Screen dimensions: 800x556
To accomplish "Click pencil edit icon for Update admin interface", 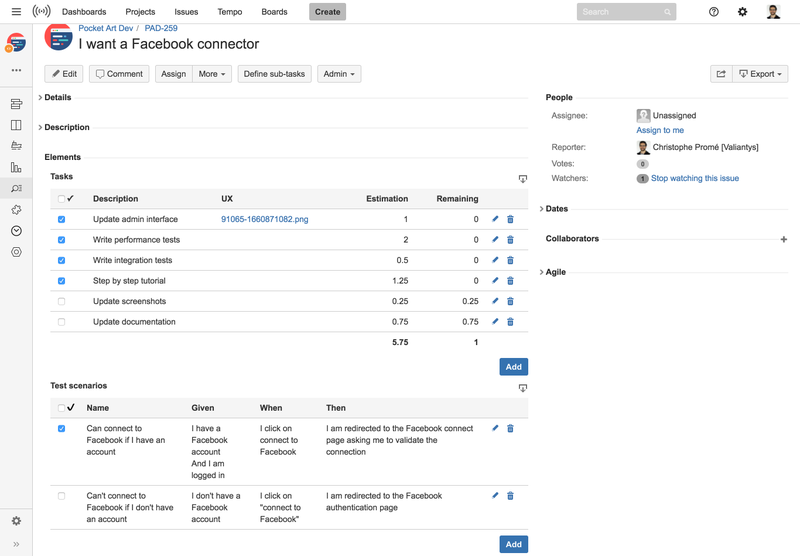I will [495, 219].
